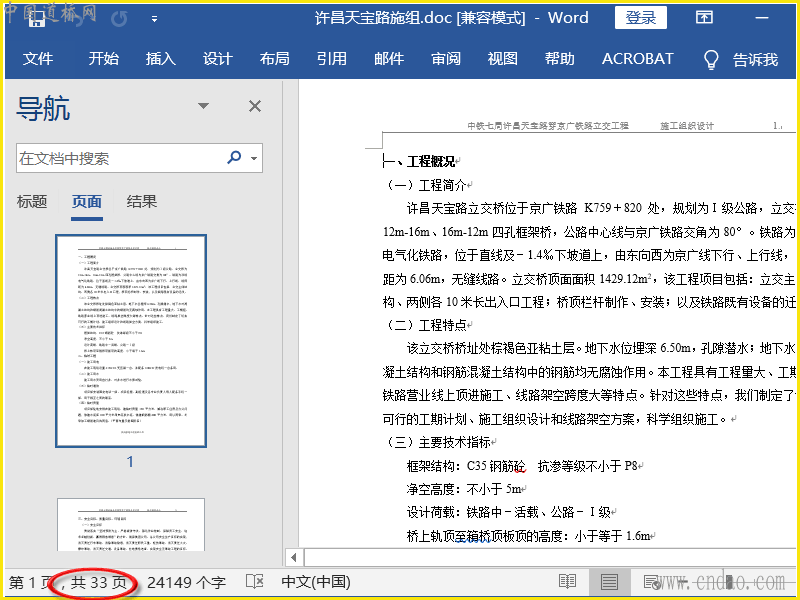The image size is (800, 600).
Task: Click the 登录 sign-in button
Action: (x=640, y=18)
